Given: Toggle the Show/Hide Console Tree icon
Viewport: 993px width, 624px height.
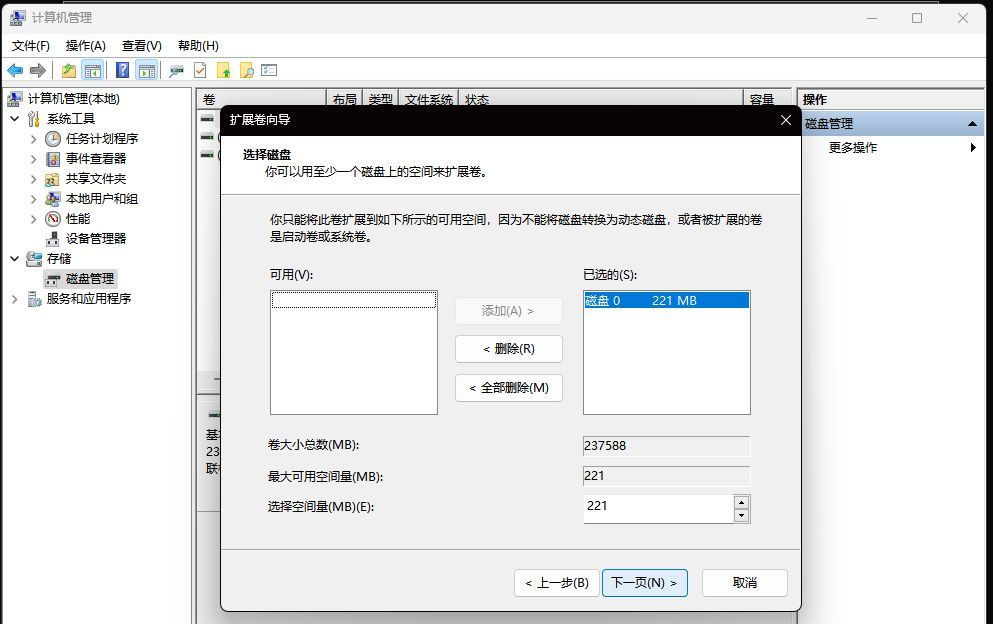Looking at the screenshot, I should [93, 70].
